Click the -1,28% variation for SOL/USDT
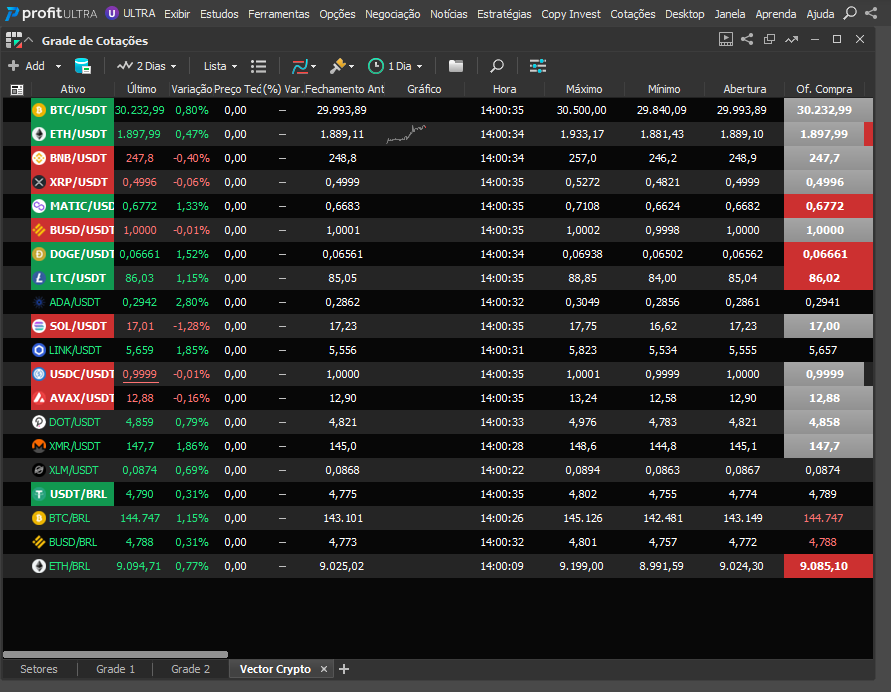Image resolution: width=891 pixels, height=692 pixels. 191,326
